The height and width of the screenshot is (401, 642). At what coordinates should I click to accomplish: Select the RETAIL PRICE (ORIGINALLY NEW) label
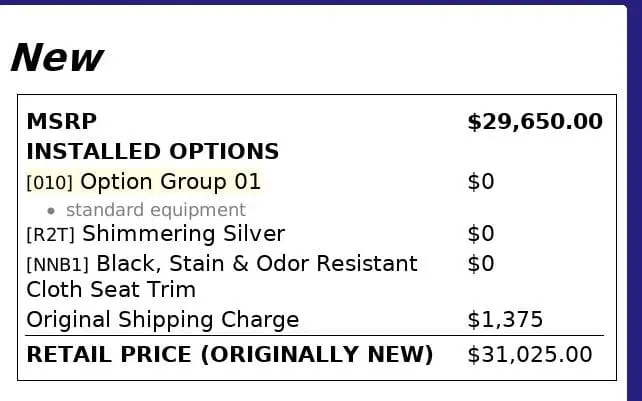(229, 355)
